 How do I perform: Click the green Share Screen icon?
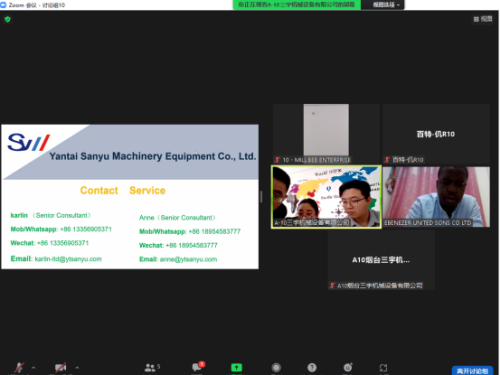pos(236,368)
